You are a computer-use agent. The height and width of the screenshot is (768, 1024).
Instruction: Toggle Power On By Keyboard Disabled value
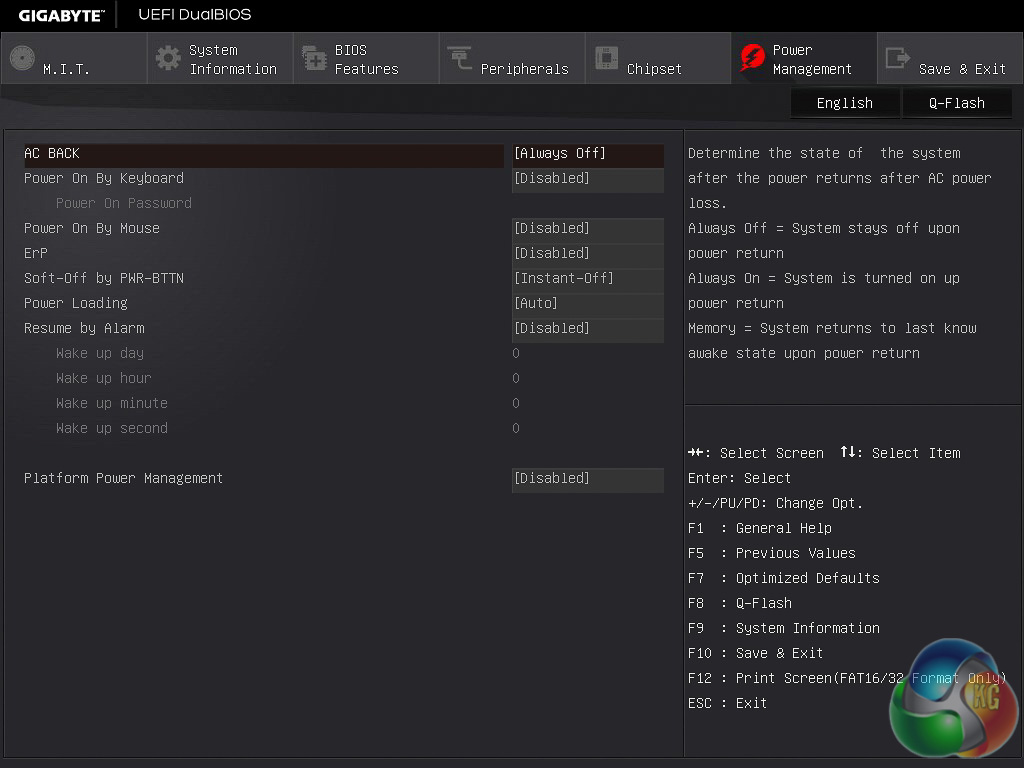587,179
